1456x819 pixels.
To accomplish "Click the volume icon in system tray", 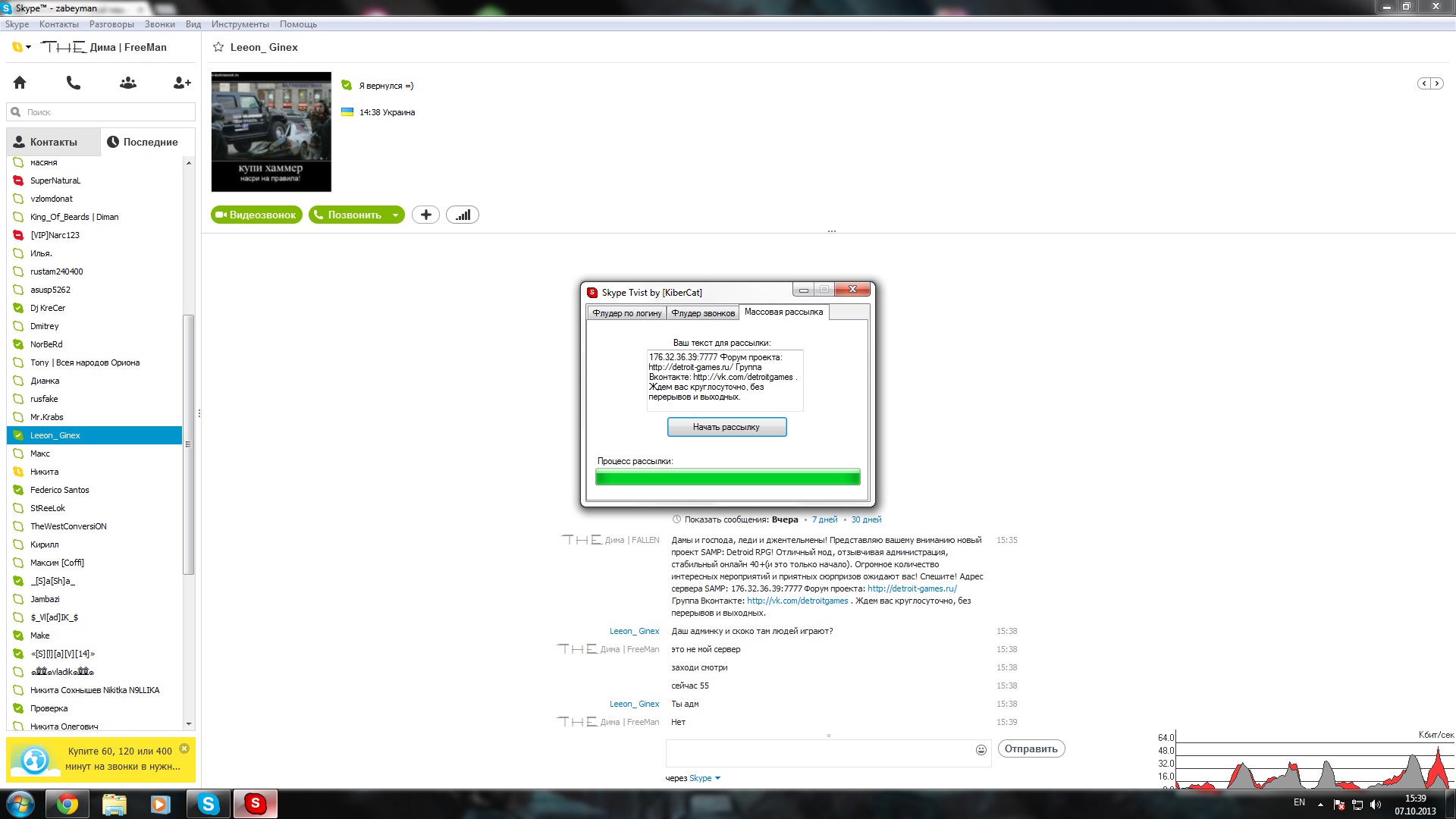I will pos(1376,805).
